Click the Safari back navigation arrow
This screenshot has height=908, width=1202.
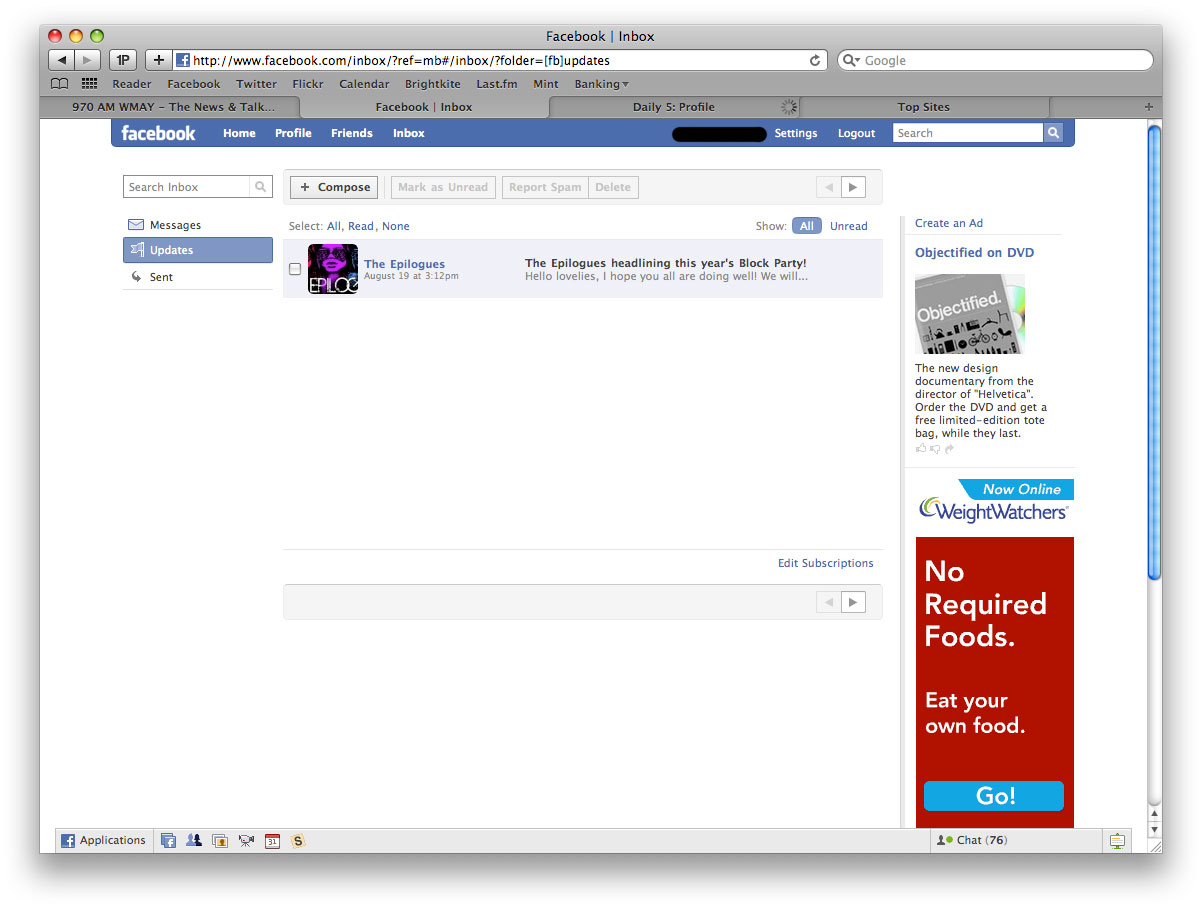coord(62,60)
